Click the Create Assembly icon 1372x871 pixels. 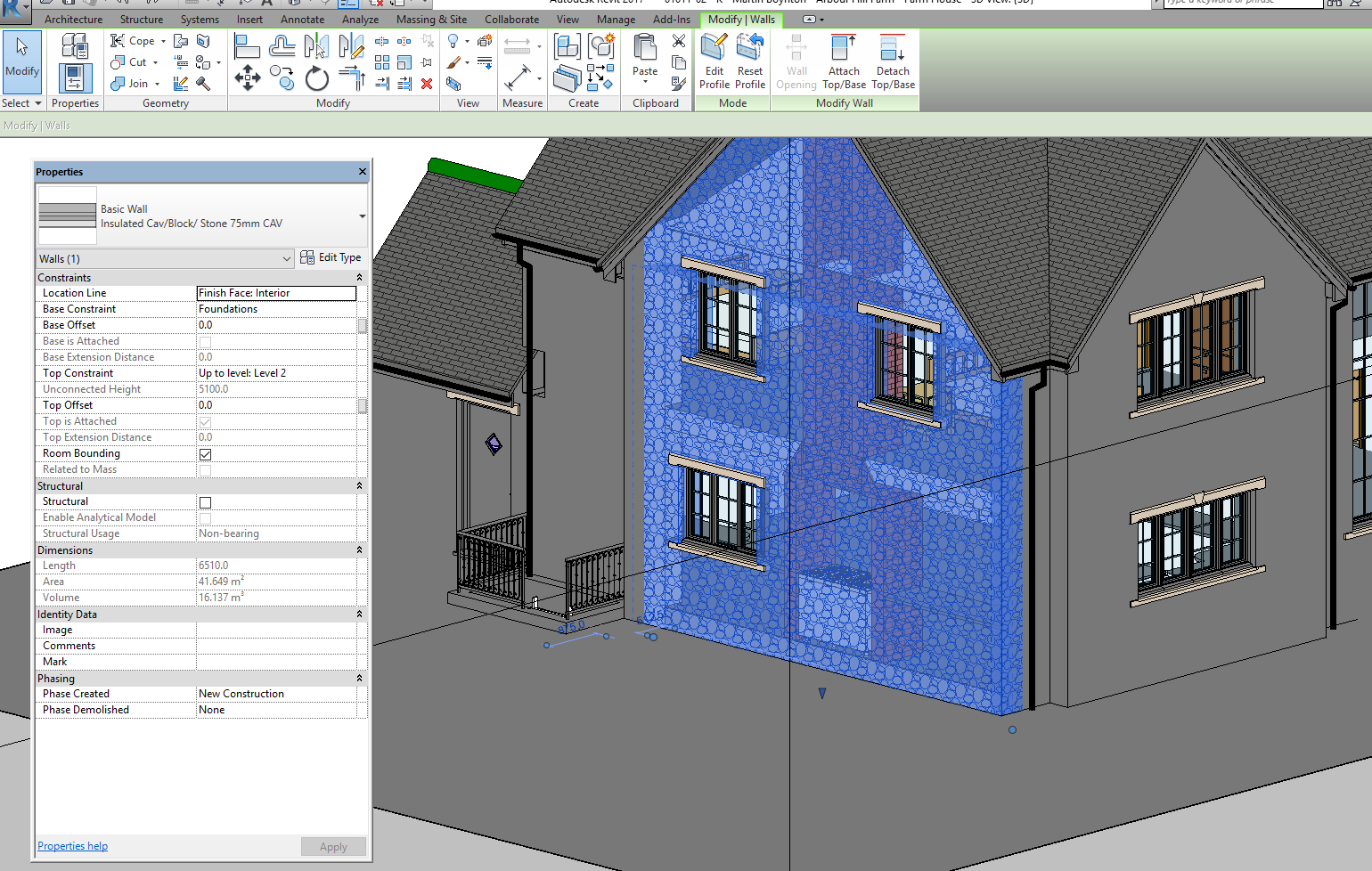[x=567, y=45]
